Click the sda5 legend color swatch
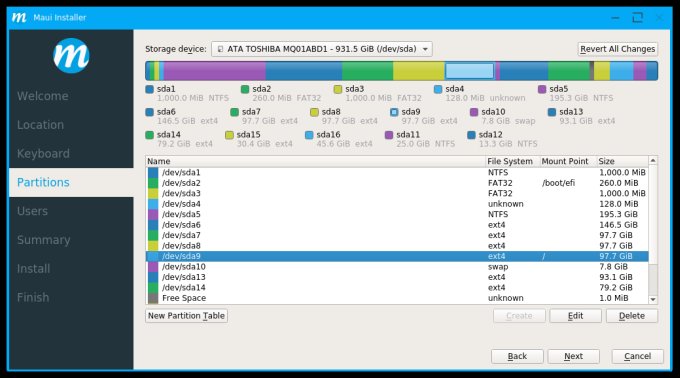 (x=542, y=89)
